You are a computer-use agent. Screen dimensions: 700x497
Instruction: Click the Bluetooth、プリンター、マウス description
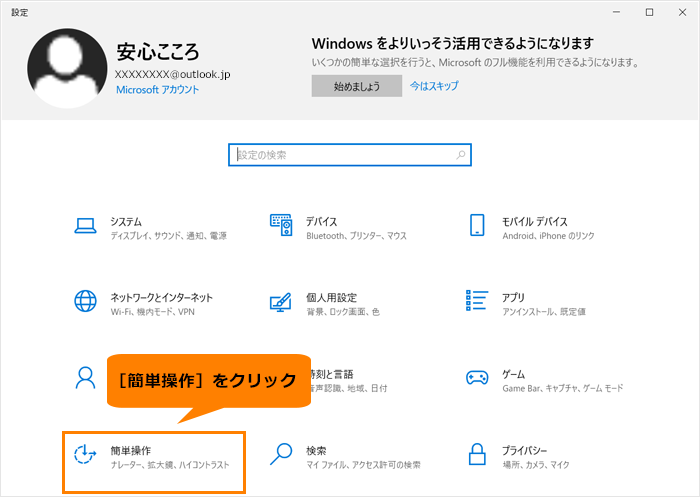(356, 236)
